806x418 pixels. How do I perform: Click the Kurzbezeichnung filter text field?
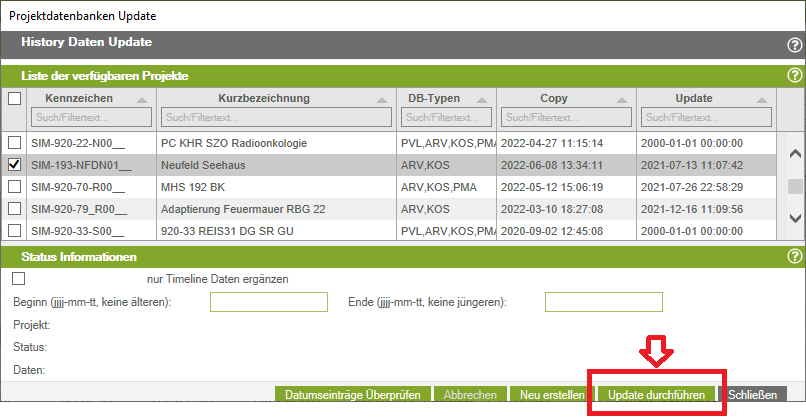[276, 118]
